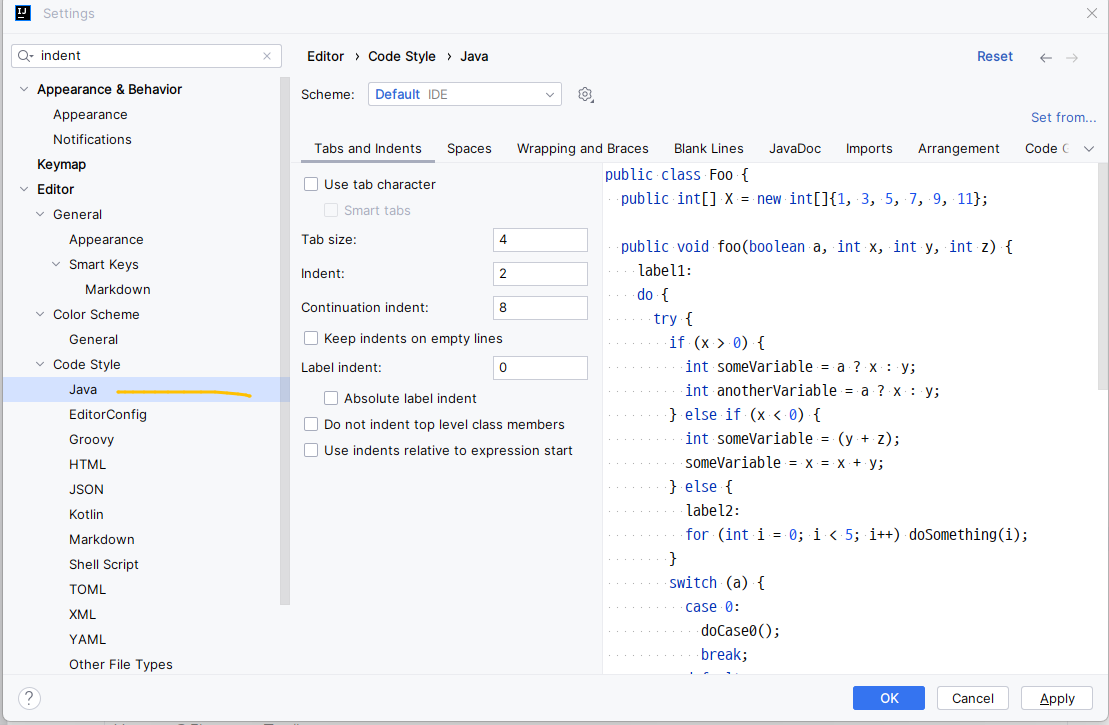Screen dimensions: 1109x725
Task: Open the Scheme dropdown
Action: coord(465,95)
